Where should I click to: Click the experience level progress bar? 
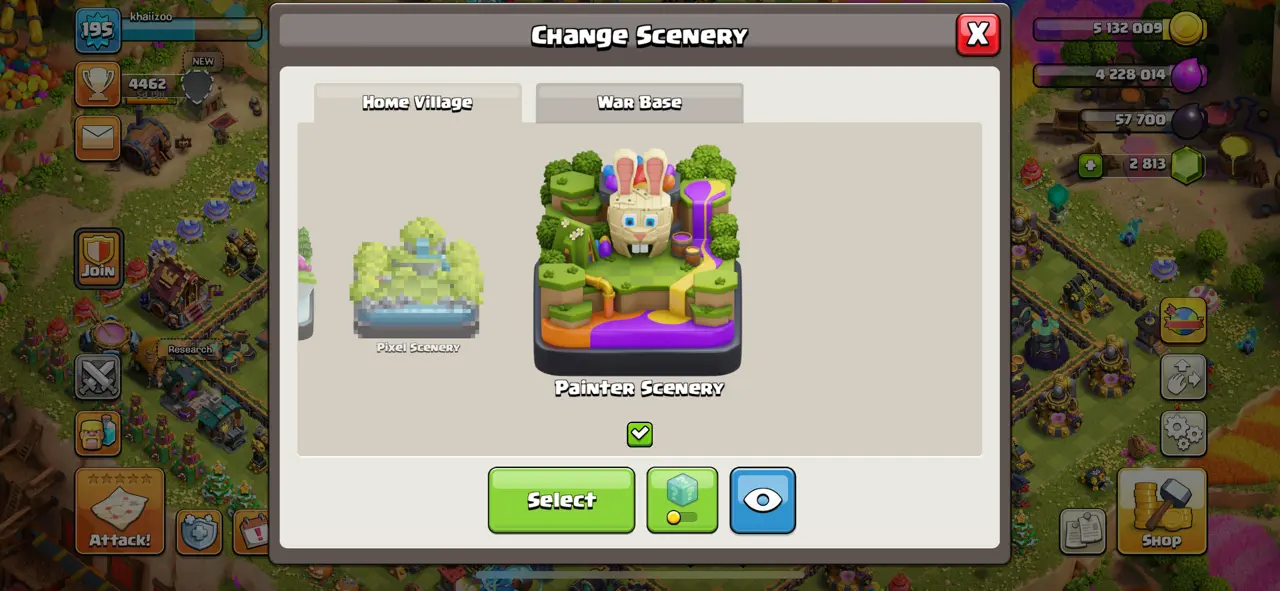pyautogui.click(x=192, y=31)
